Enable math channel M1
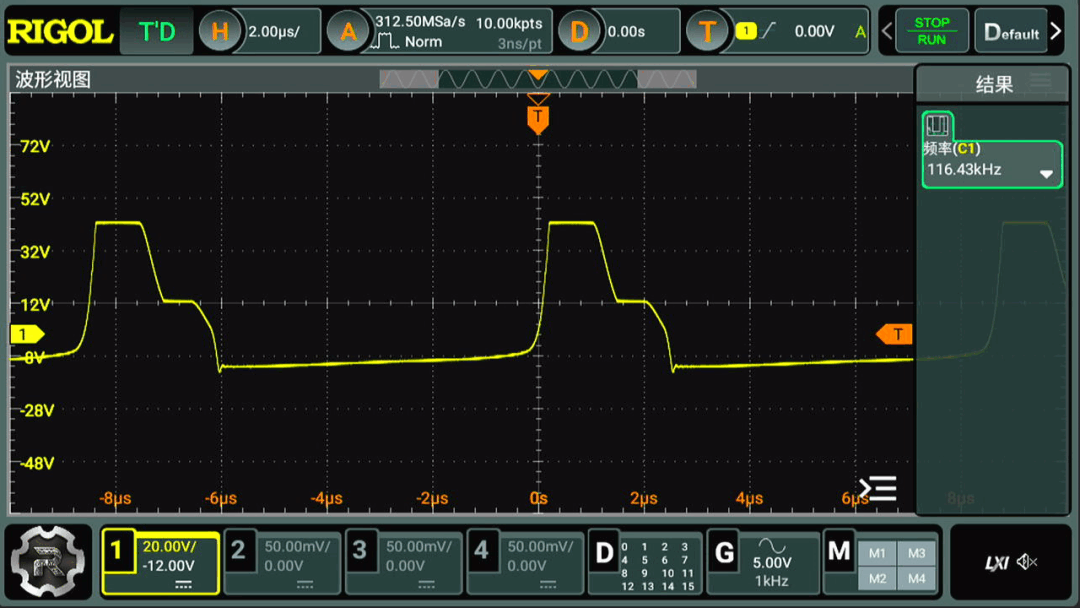Screen dimensions: 1080x608 [x=877, y=553]
